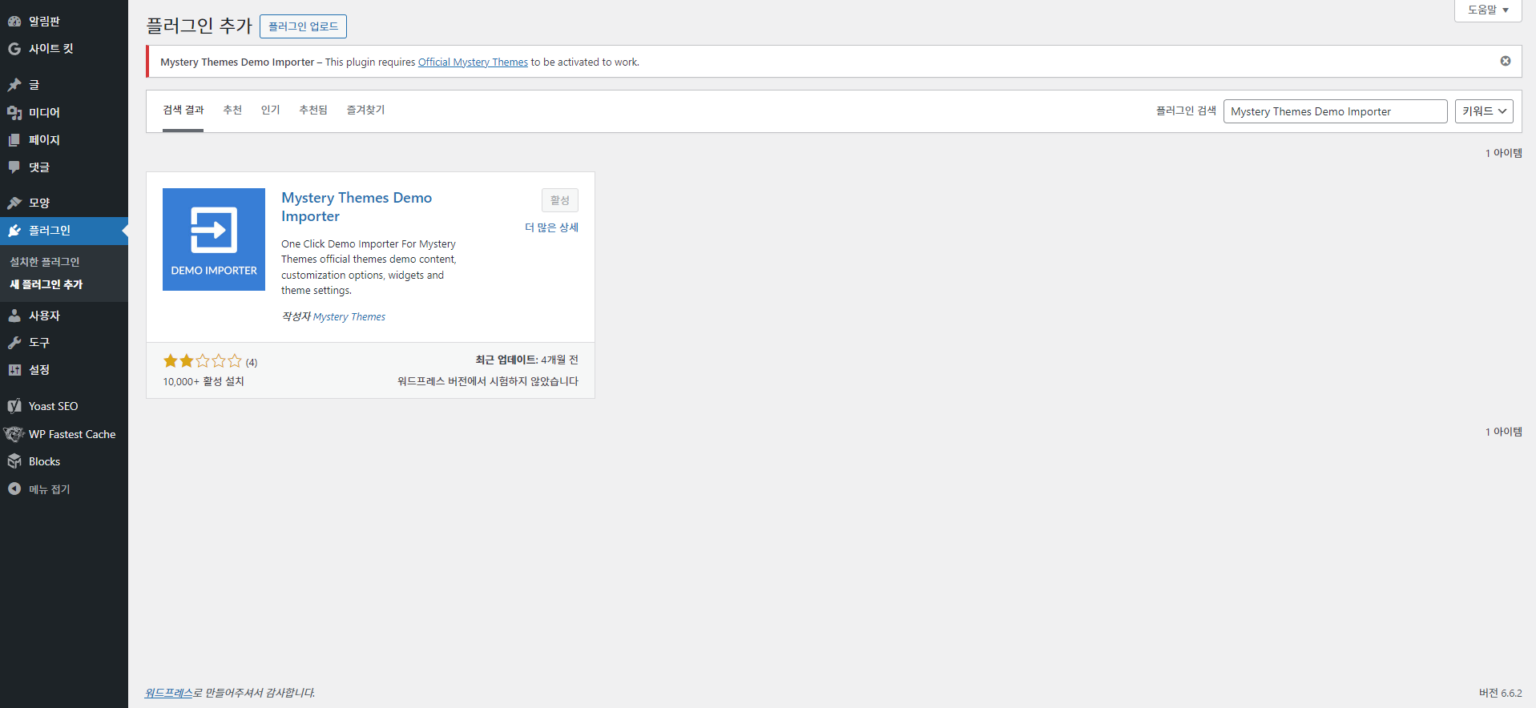Click the Demo Importer plugin thumbnail
This screenshot has height=708, width=1536.
point(214,240)
